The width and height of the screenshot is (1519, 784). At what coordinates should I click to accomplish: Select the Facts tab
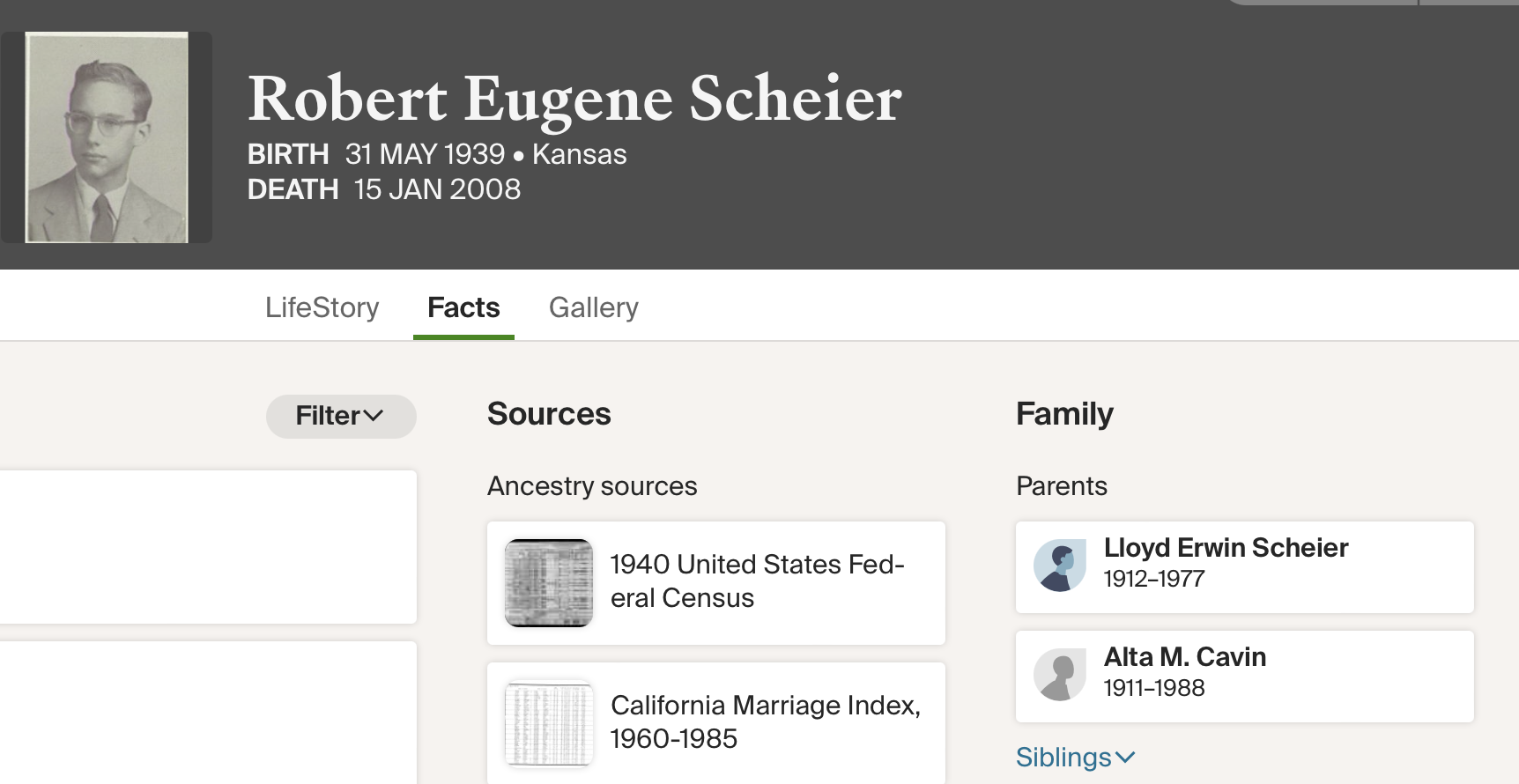coord(463,307)
